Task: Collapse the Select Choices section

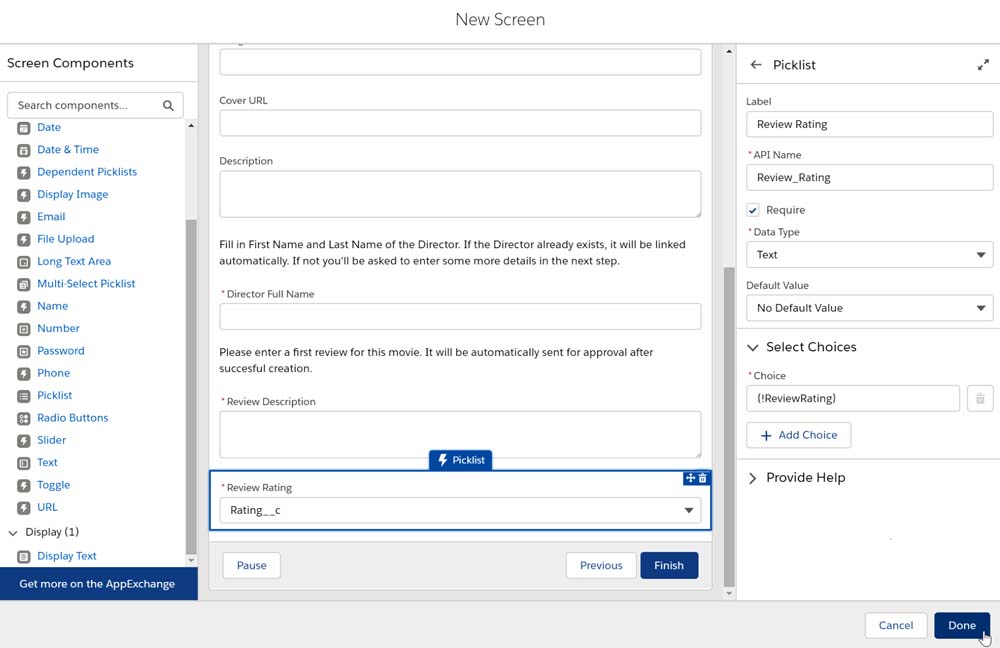Action: pos(753,347)
